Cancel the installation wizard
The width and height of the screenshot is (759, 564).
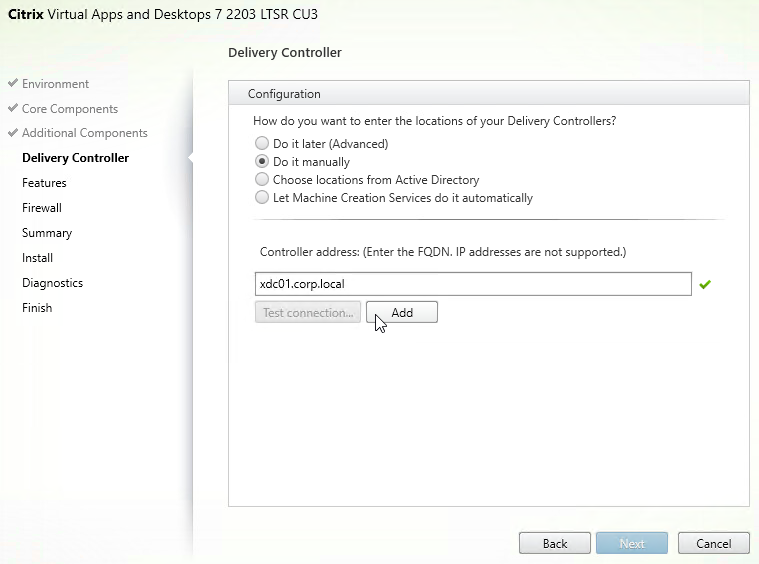tap(713, 543)
